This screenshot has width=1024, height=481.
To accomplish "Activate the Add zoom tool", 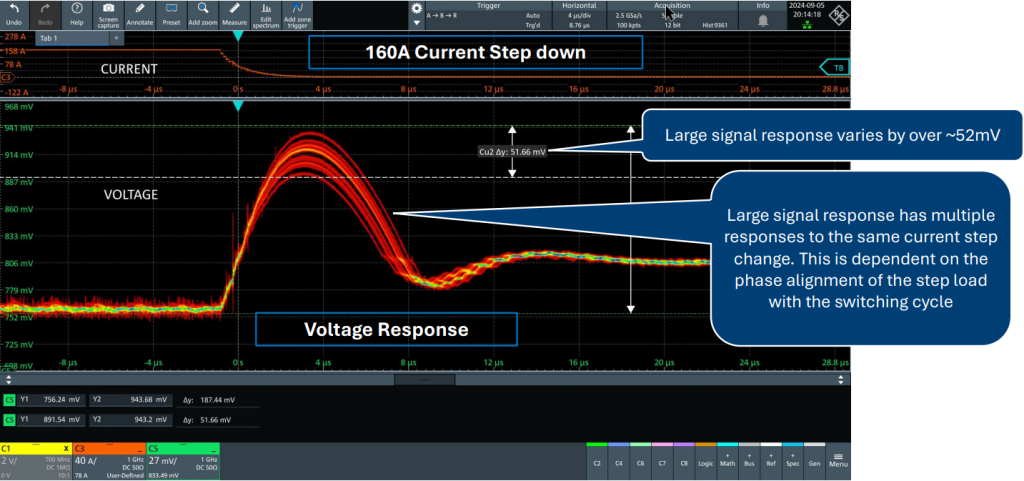I will click(x=202, y=14).
